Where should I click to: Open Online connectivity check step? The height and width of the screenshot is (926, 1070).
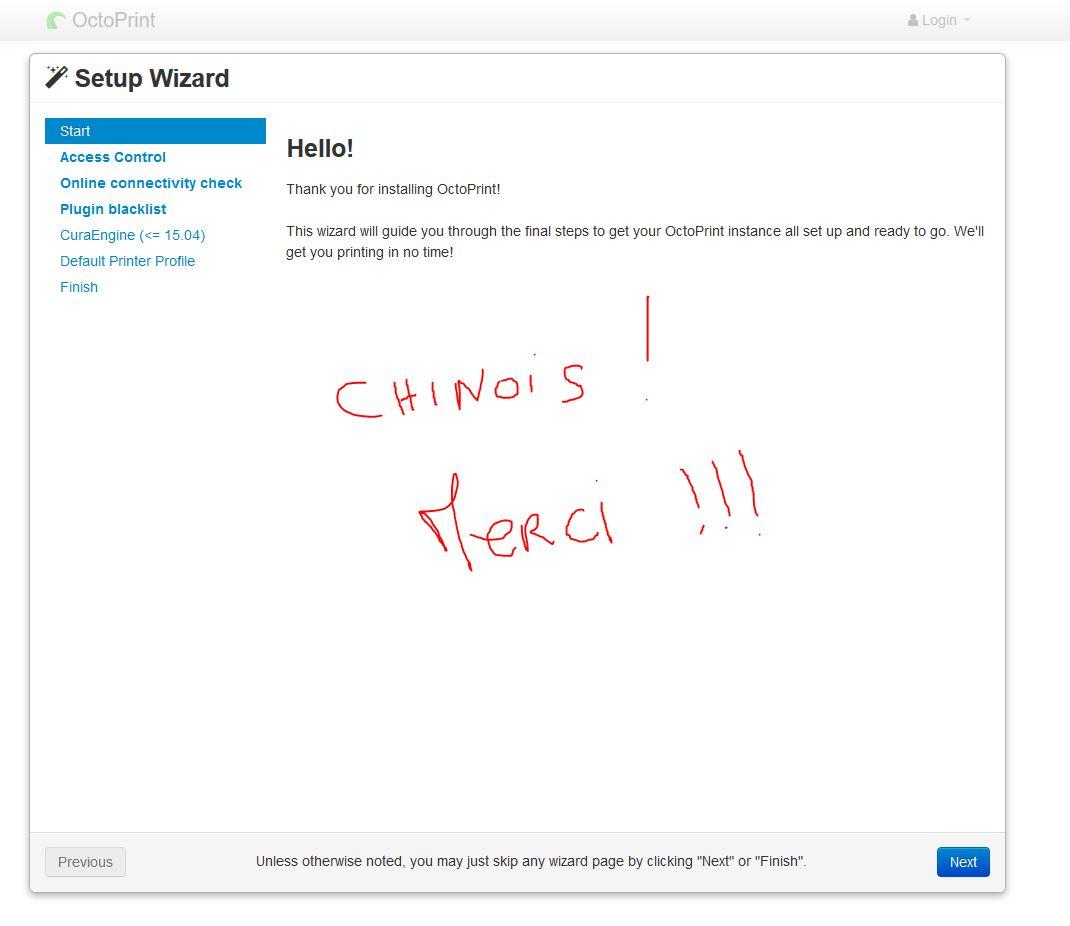pyautogui.click(x=151, y=183)
